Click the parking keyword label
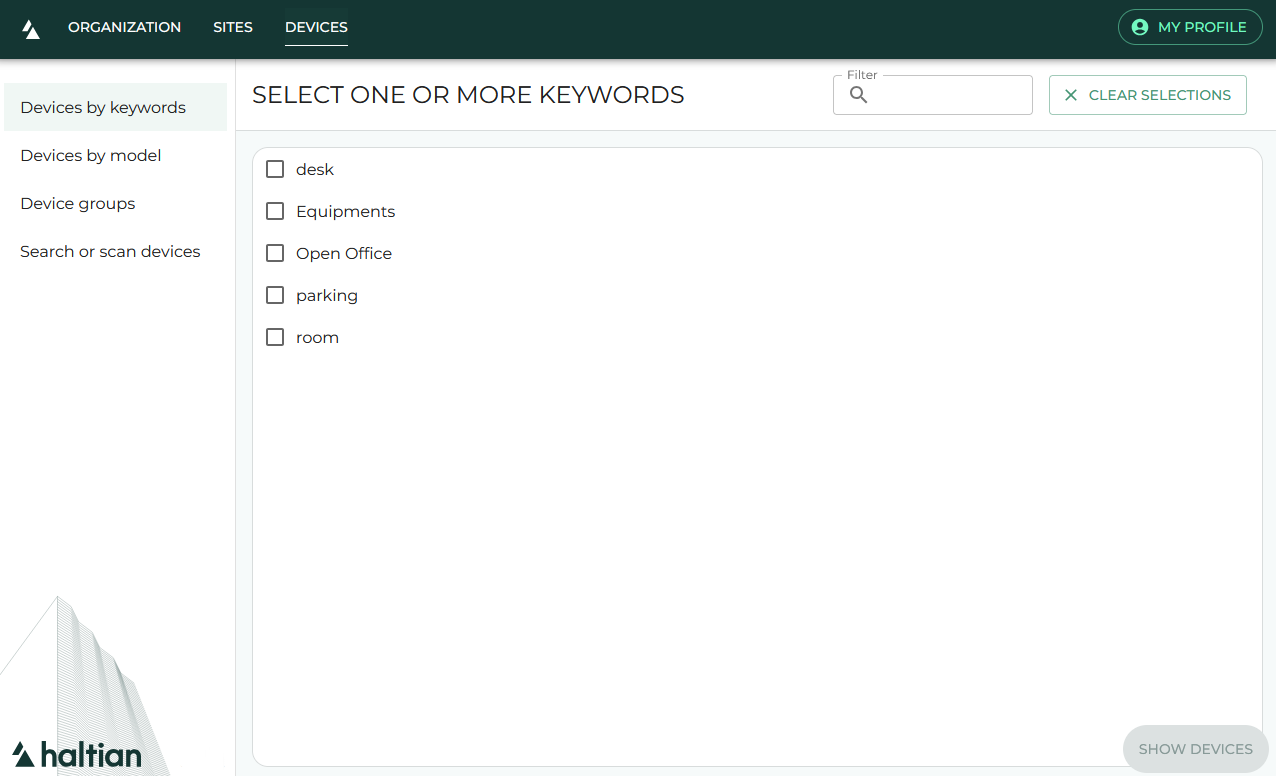Viewport: 1276px width, 776px height. click(x=327, y=295)
